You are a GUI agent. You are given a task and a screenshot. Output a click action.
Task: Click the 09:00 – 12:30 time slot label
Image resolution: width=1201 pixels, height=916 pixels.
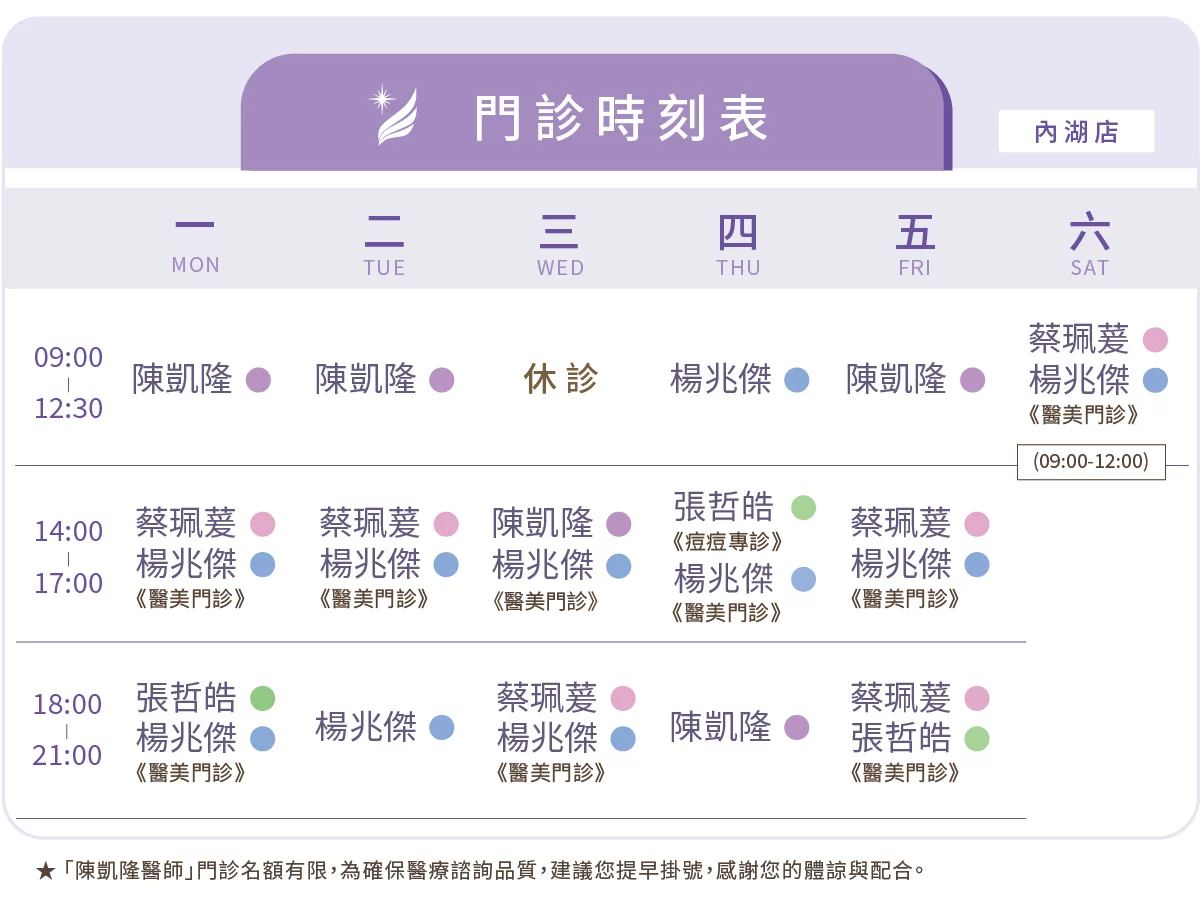pyautogui.click(x=68, y=382)
